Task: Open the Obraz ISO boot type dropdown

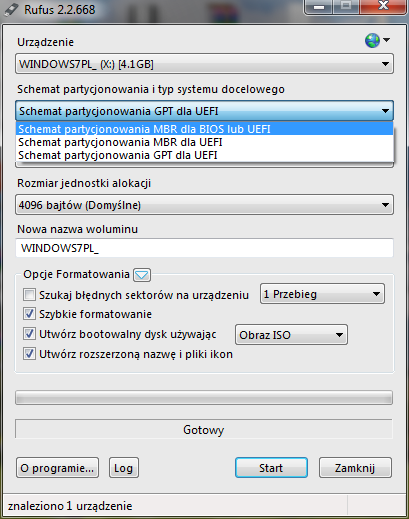Action: click(x=292, y=335)
